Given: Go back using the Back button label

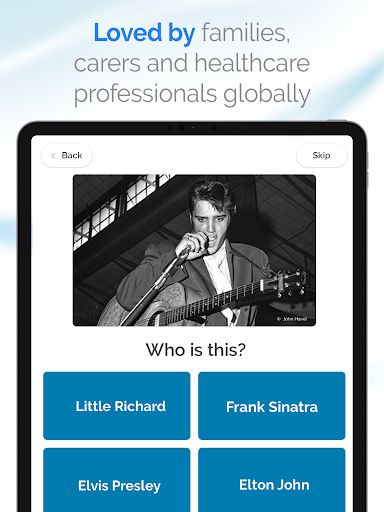Looking at the screenshot, I should tap(72, 155).
